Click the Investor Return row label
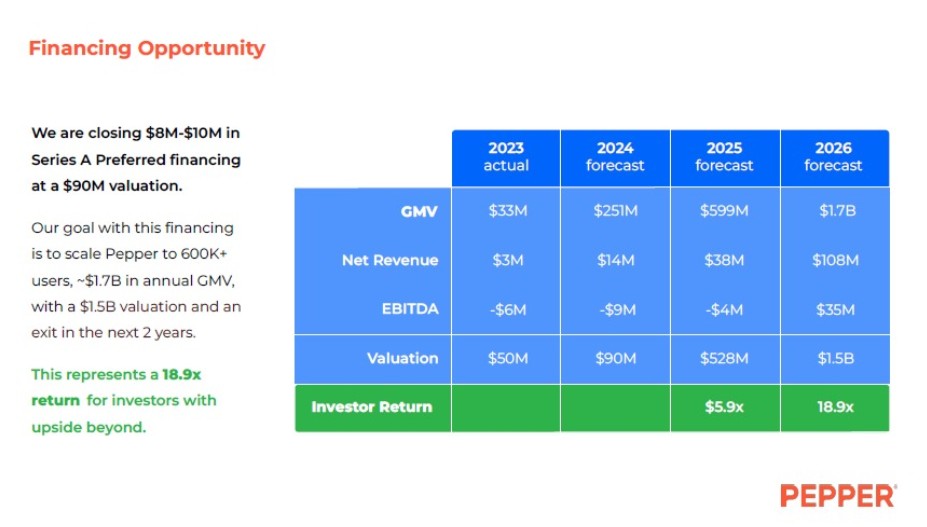The image size is (927, 527). [372, 407]
